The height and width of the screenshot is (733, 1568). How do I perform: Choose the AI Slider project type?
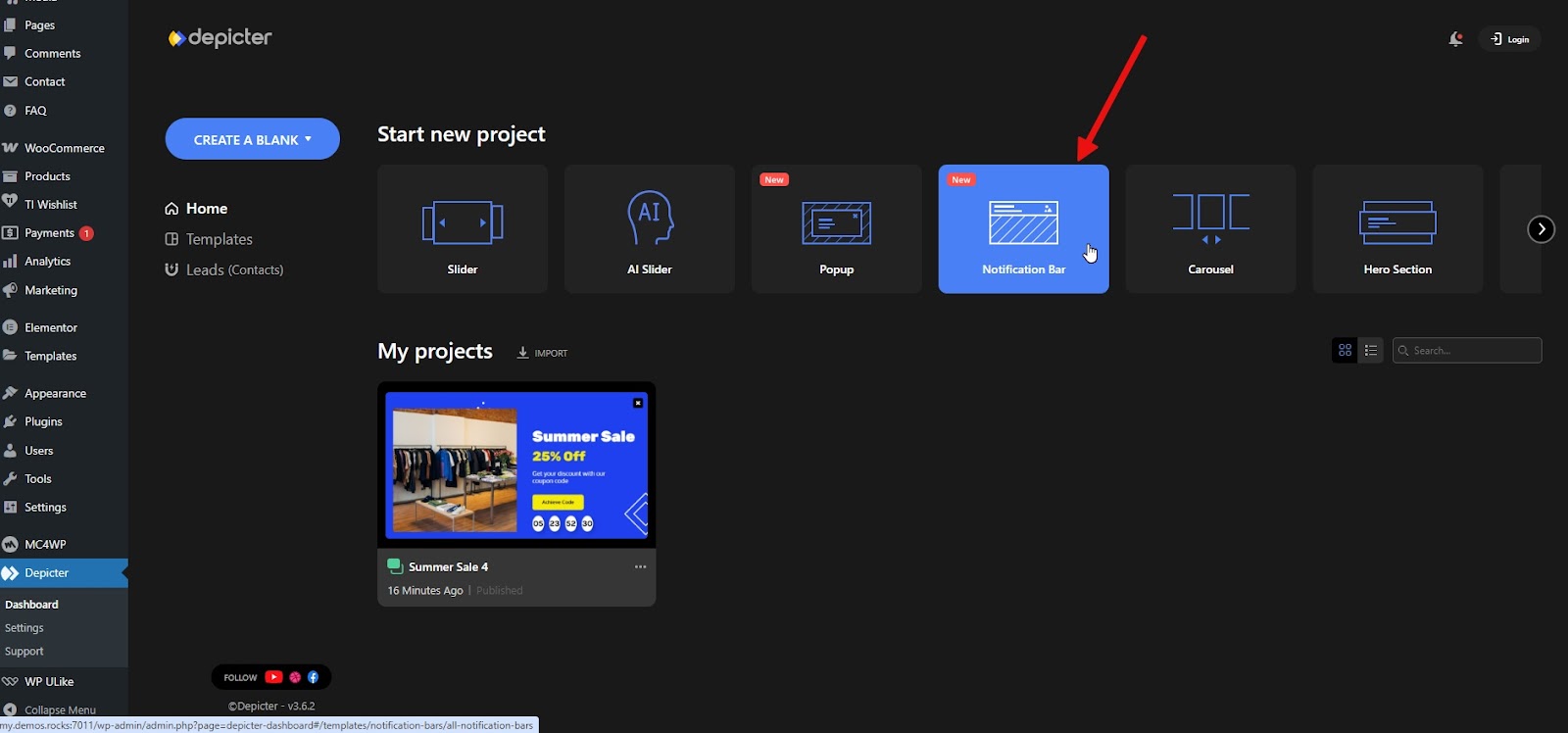[x=649, y=229]
